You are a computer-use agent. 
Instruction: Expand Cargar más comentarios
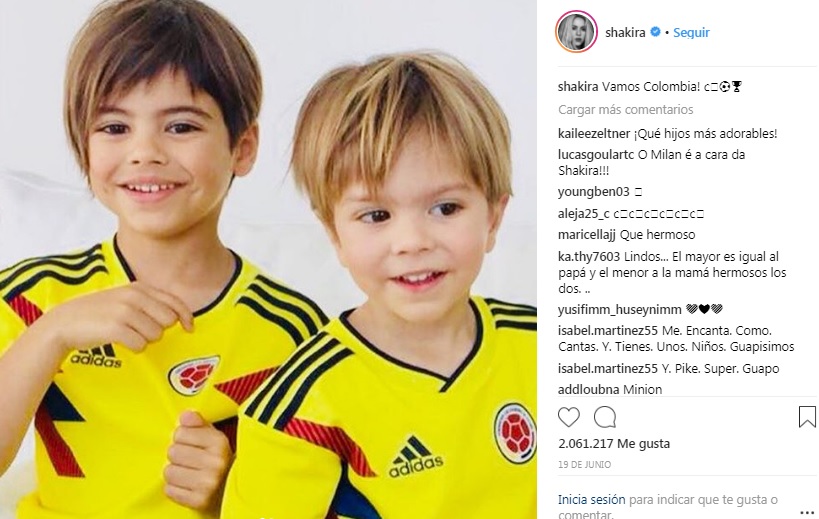[x=625, y=110]
